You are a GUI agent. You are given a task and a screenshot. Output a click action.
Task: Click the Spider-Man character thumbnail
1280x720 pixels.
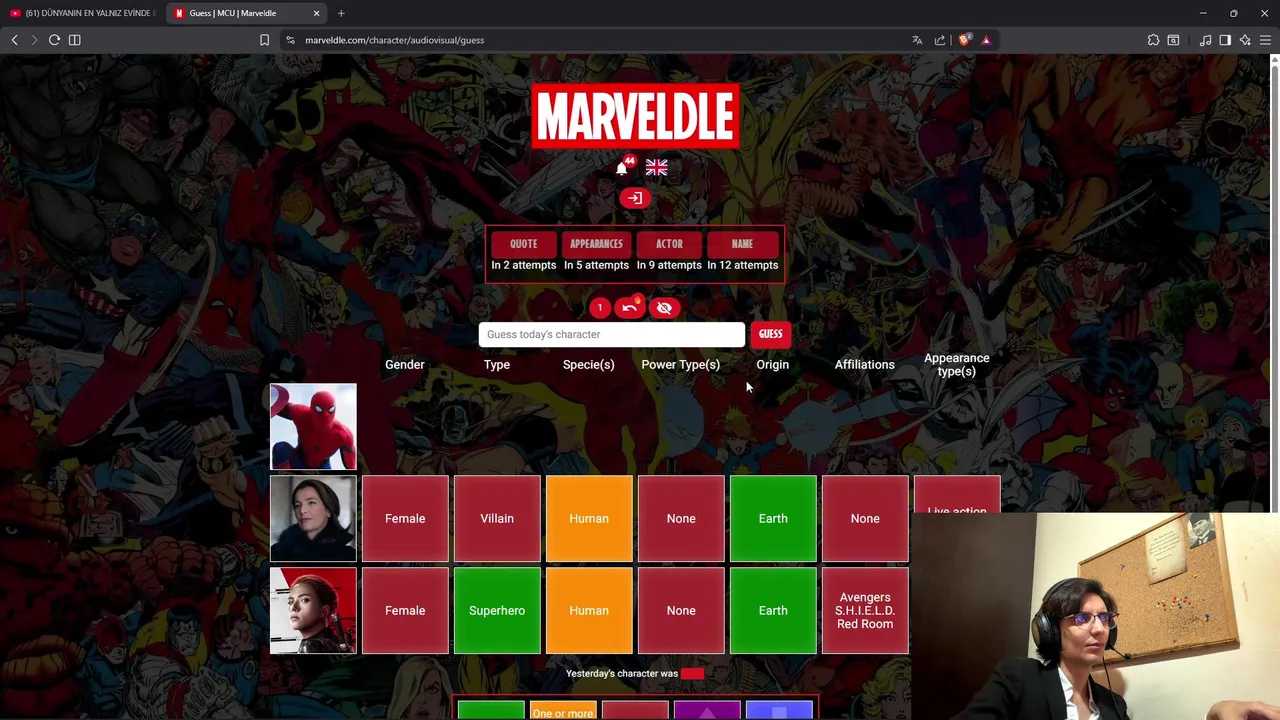coord(313,427)
